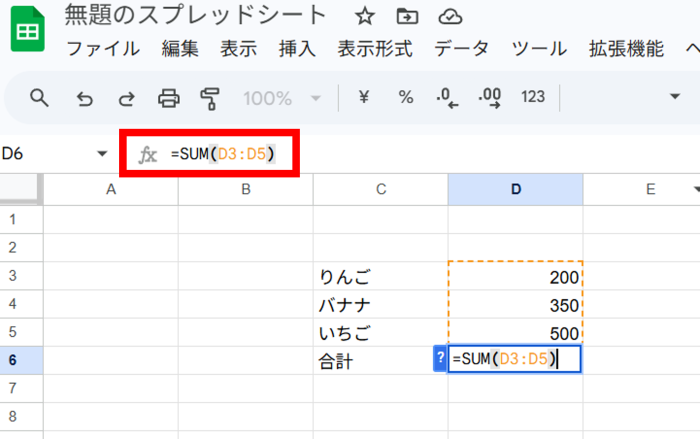This screenshot has height=439, width=700.
Task: Decrease decimal places
Action: tap(447, 97)
